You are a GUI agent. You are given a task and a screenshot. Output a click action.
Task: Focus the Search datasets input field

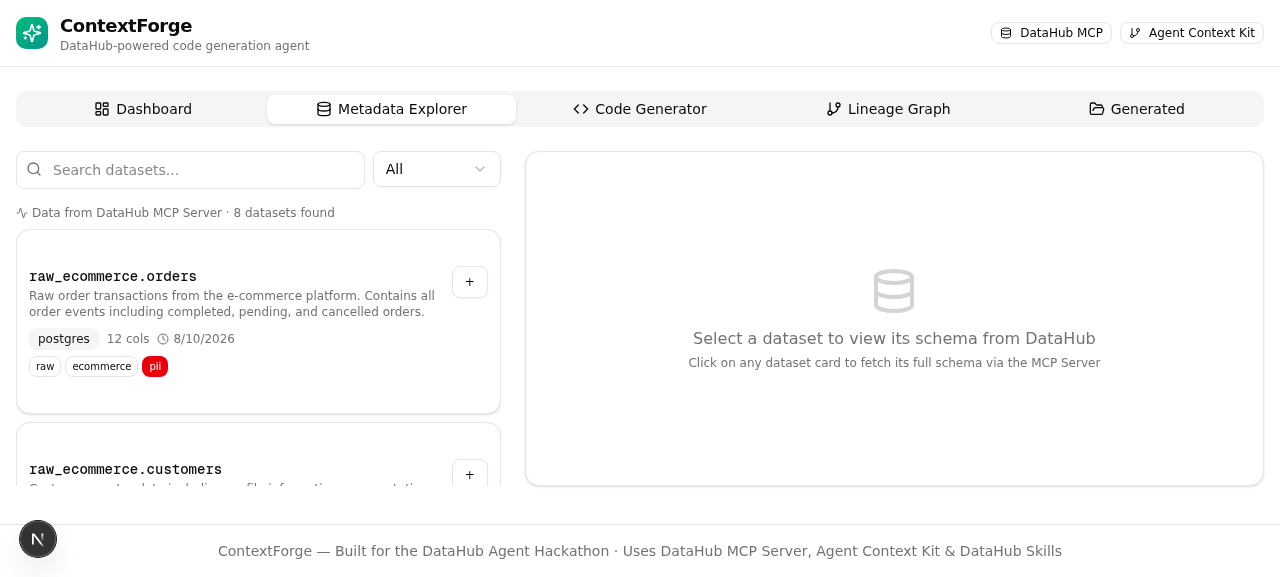click(x=190, y=170)
